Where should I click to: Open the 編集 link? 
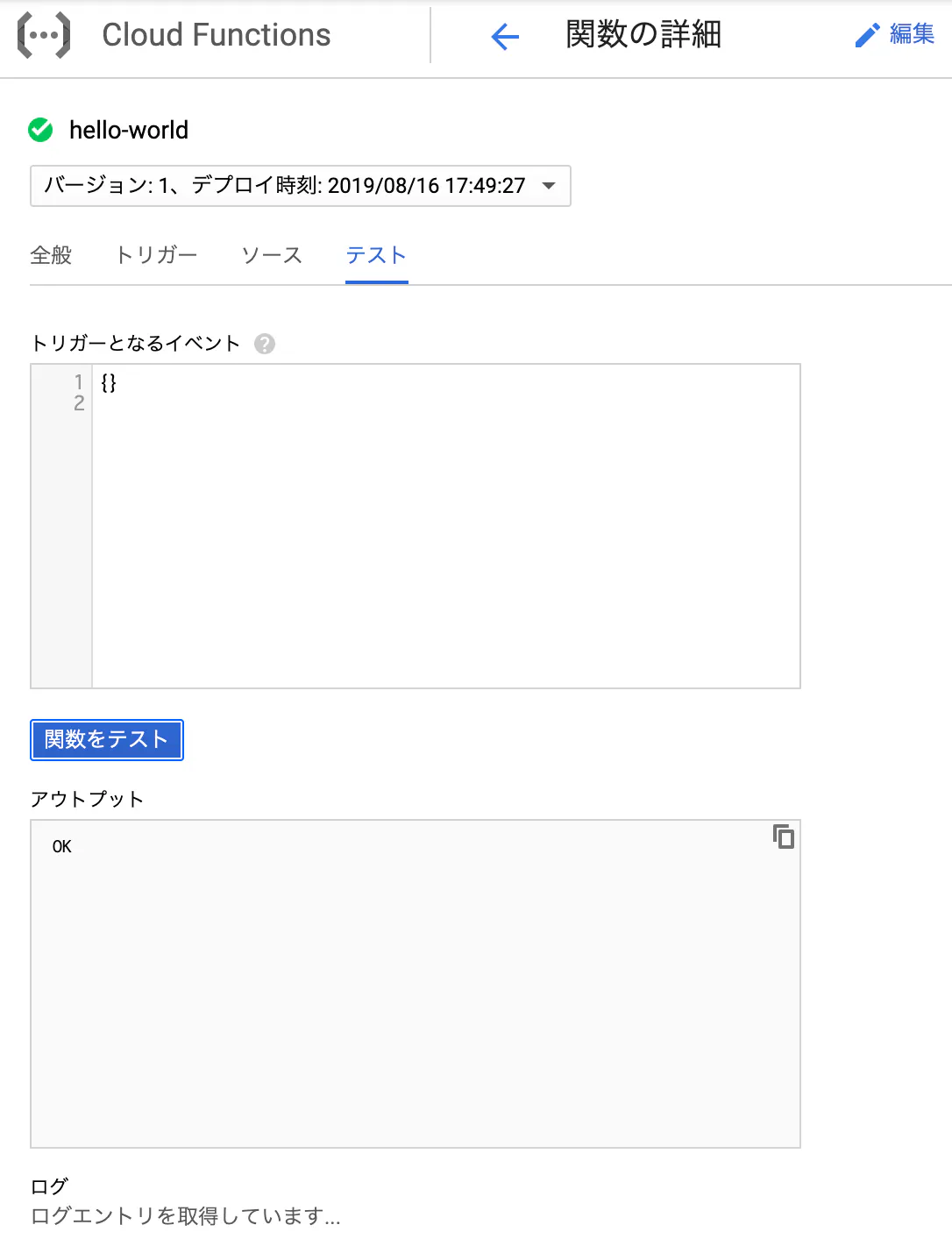[912, 34]
